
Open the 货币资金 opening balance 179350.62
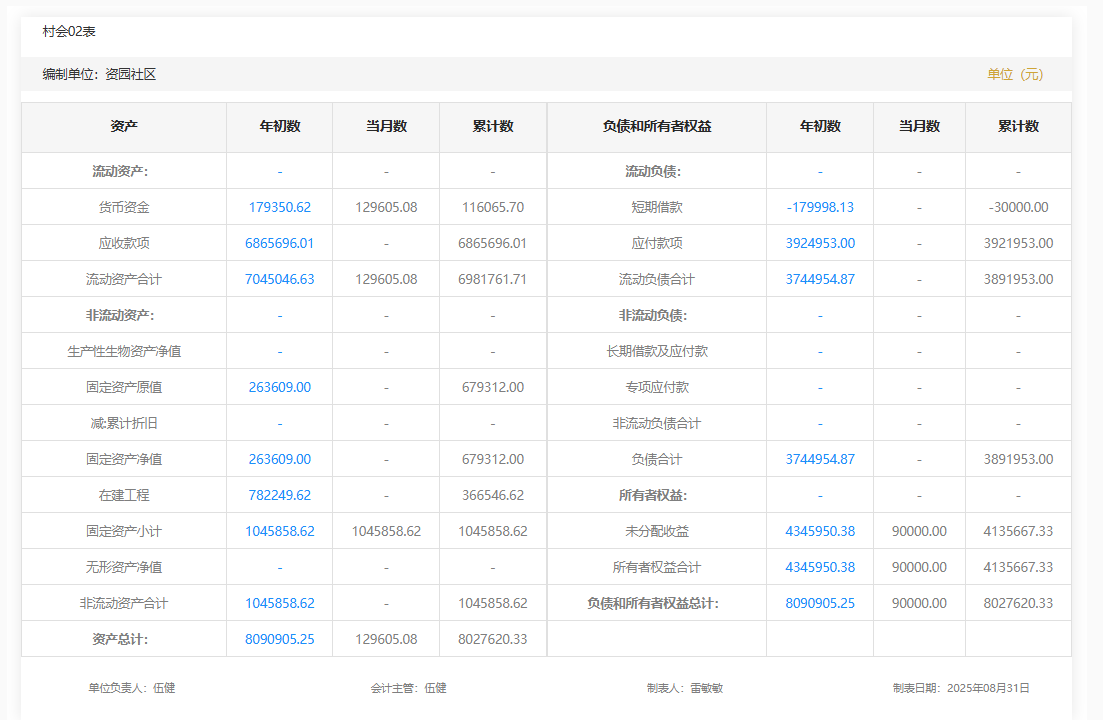tap(279, 207)
